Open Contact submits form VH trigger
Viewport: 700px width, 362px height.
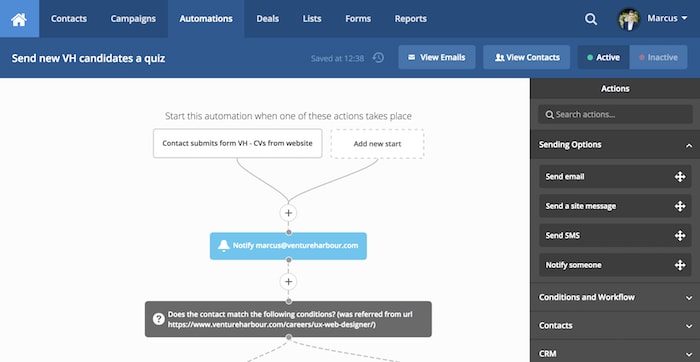pos(238,143)
